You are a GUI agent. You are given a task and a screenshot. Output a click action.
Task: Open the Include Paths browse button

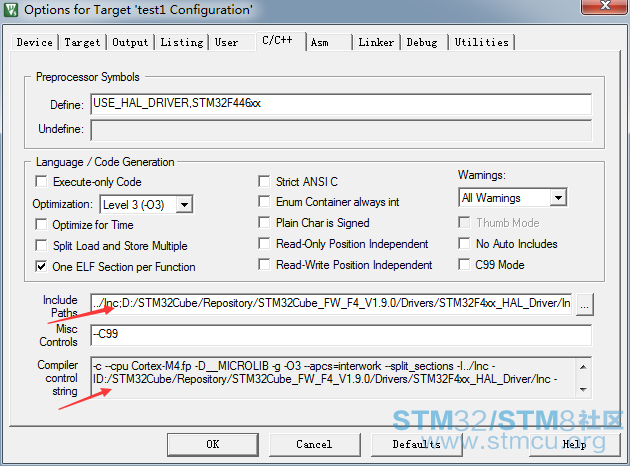point(585,305)
